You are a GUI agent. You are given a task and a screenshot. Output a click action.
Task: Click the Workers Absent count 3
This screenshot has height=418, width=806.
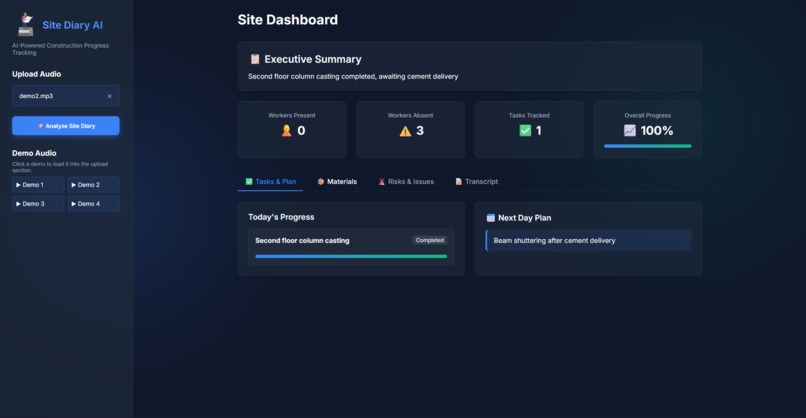click(x=420, y=131)
